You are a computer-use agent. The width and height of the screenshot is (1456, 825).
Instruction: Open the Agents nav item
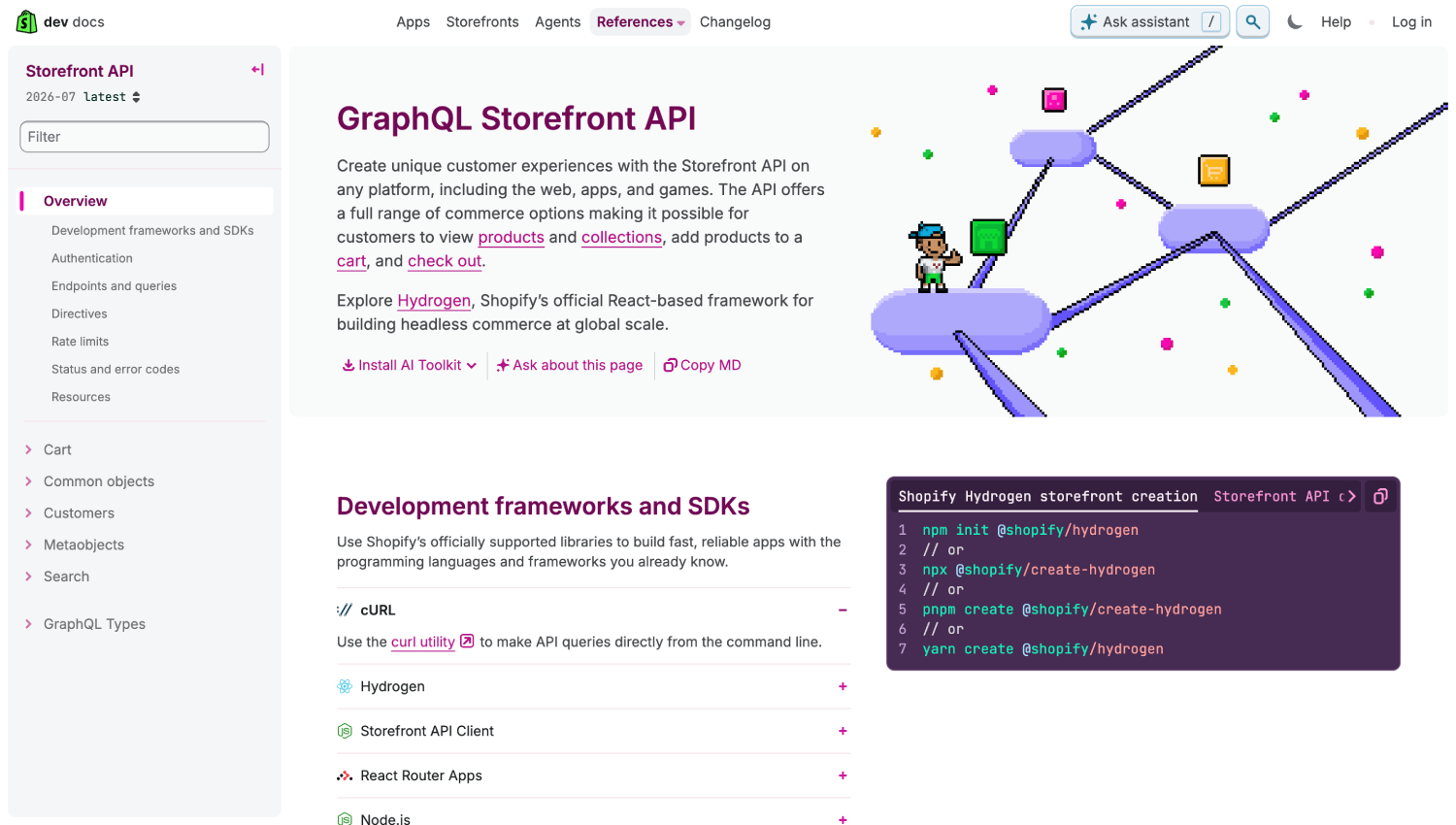pyautogui.click(x=557, y=21)
